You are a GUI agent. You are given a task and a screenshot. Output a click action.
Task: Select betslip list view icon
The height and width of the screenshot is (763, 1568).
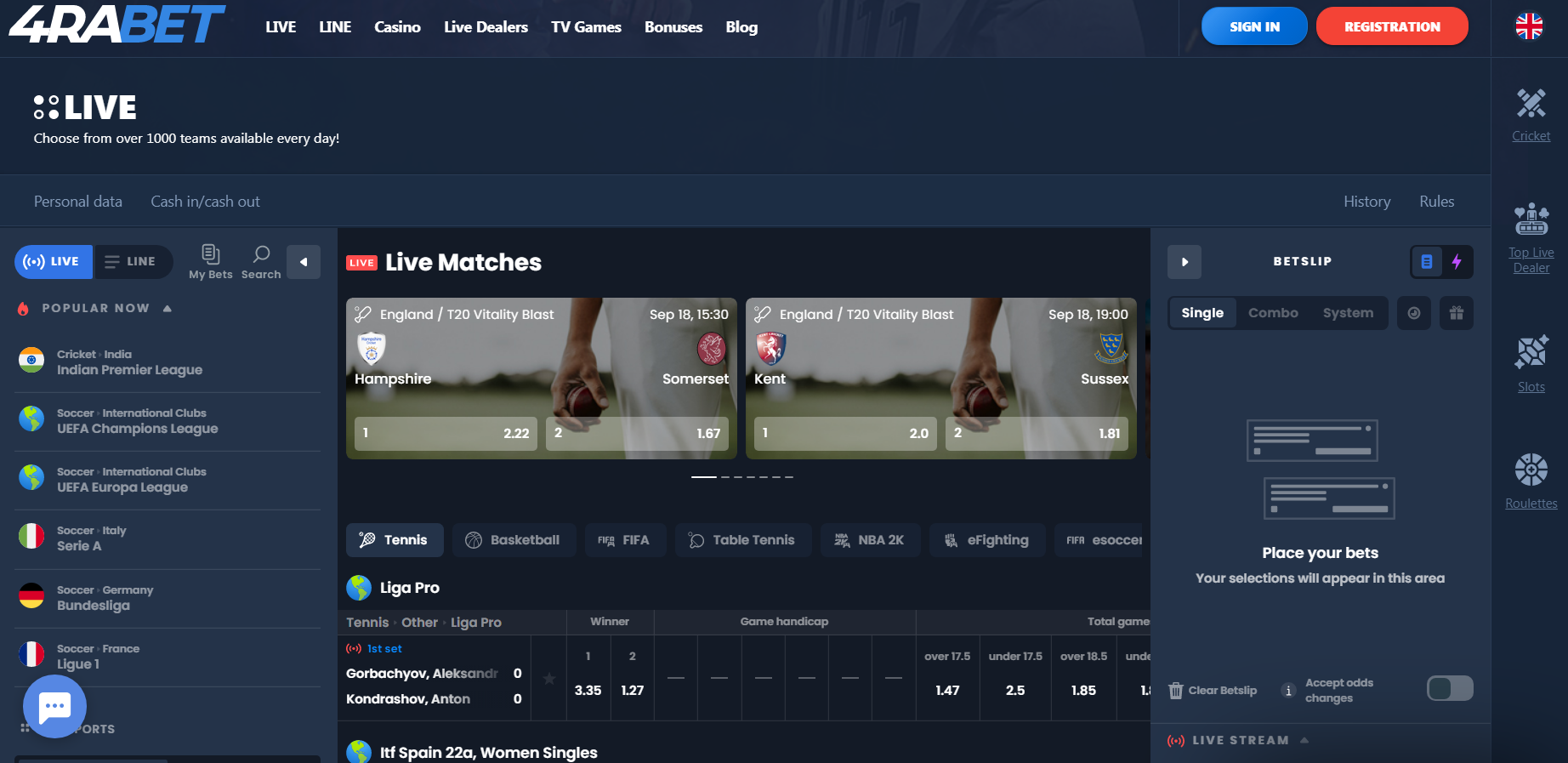pyautogui.click(x=1427, y=262)
